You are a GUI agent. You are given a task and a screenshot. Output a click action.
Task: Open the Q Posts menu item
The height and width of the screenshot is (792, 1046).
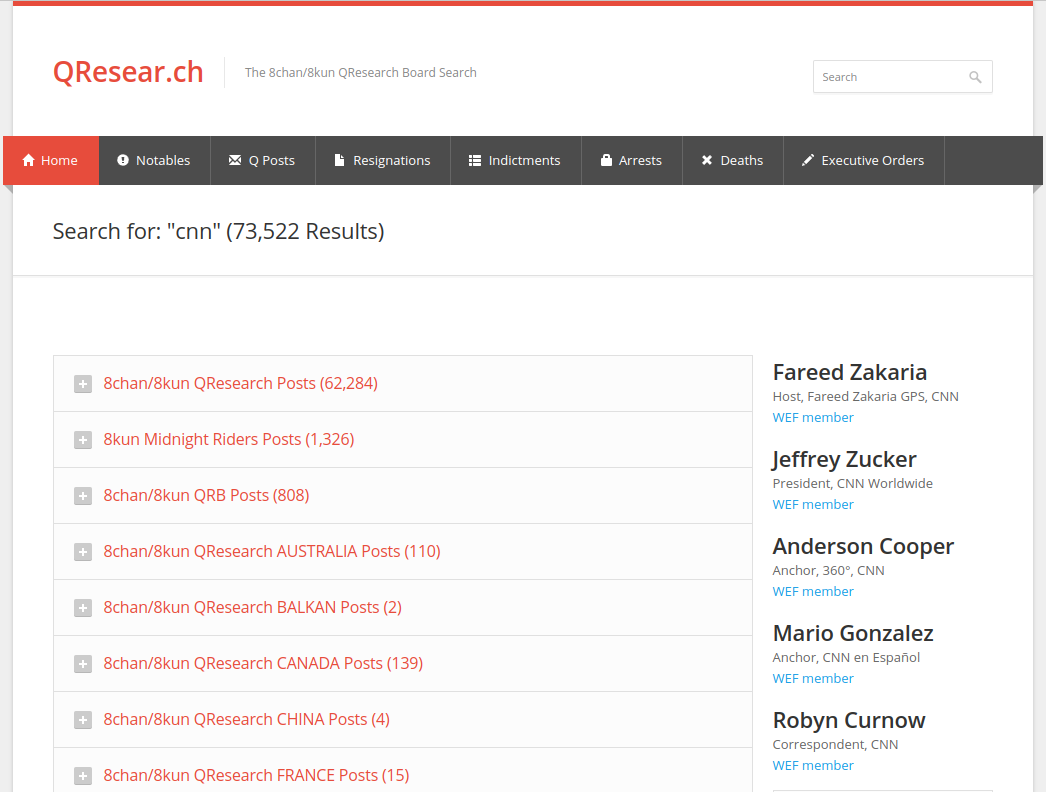click(x=263, y=160)
